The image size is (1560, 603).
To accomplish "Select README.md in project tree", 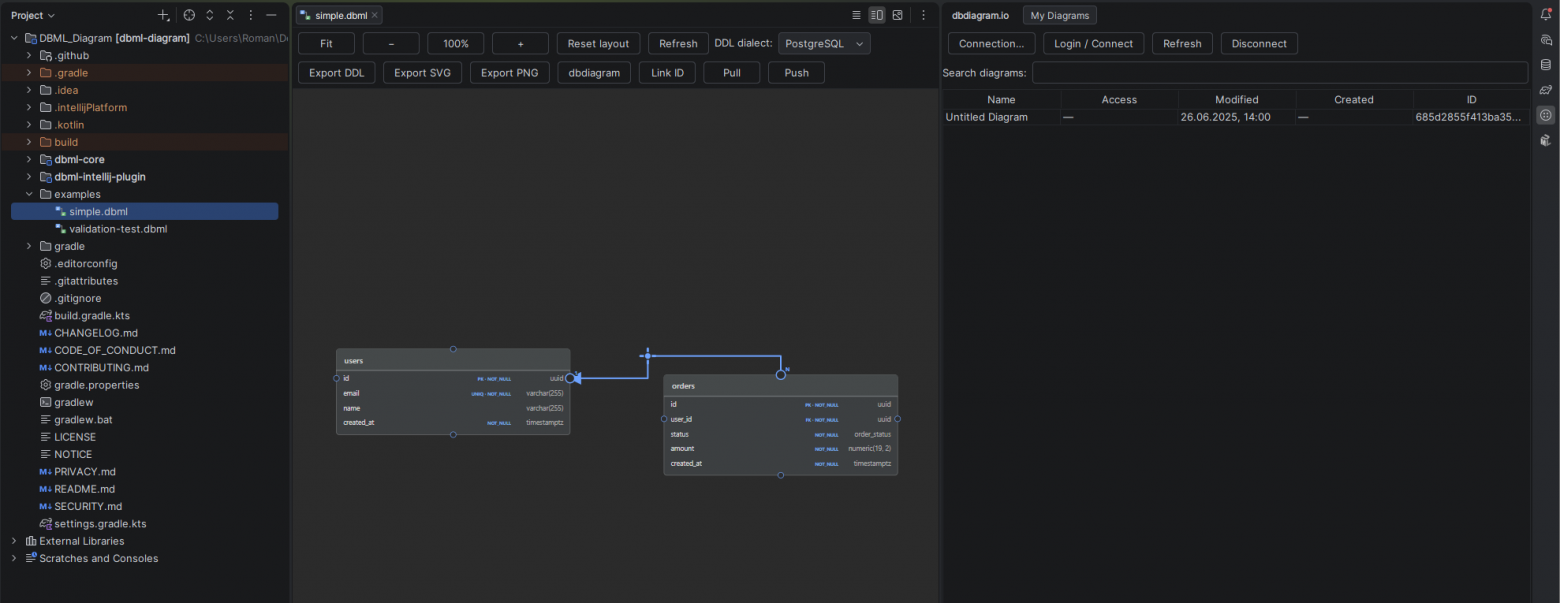I will click(x=84, y=489).
